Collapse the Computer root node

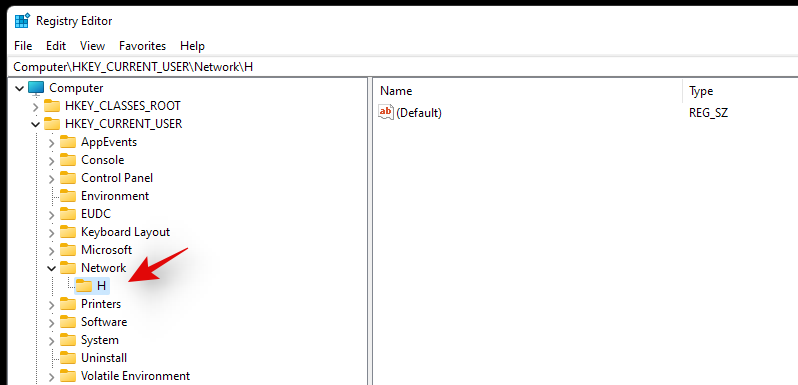pyautogui.click(x=20, y=89)
